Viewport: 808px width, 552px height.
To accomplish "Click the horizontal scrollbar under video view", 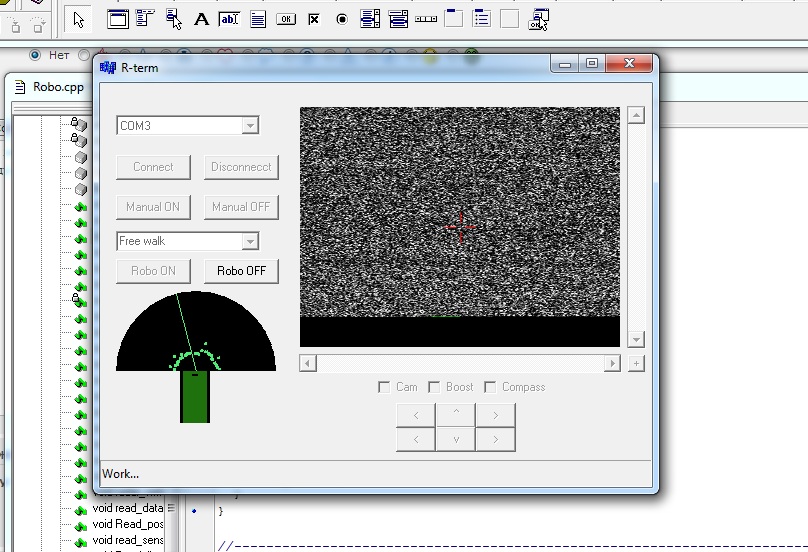I will click(460, 364).
